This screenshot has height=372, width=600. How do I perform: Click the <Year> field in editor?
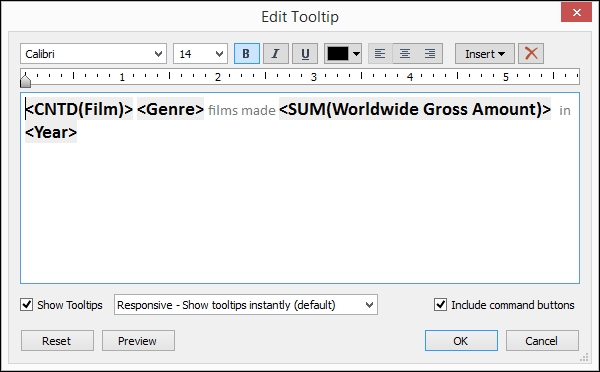point(51,132)
